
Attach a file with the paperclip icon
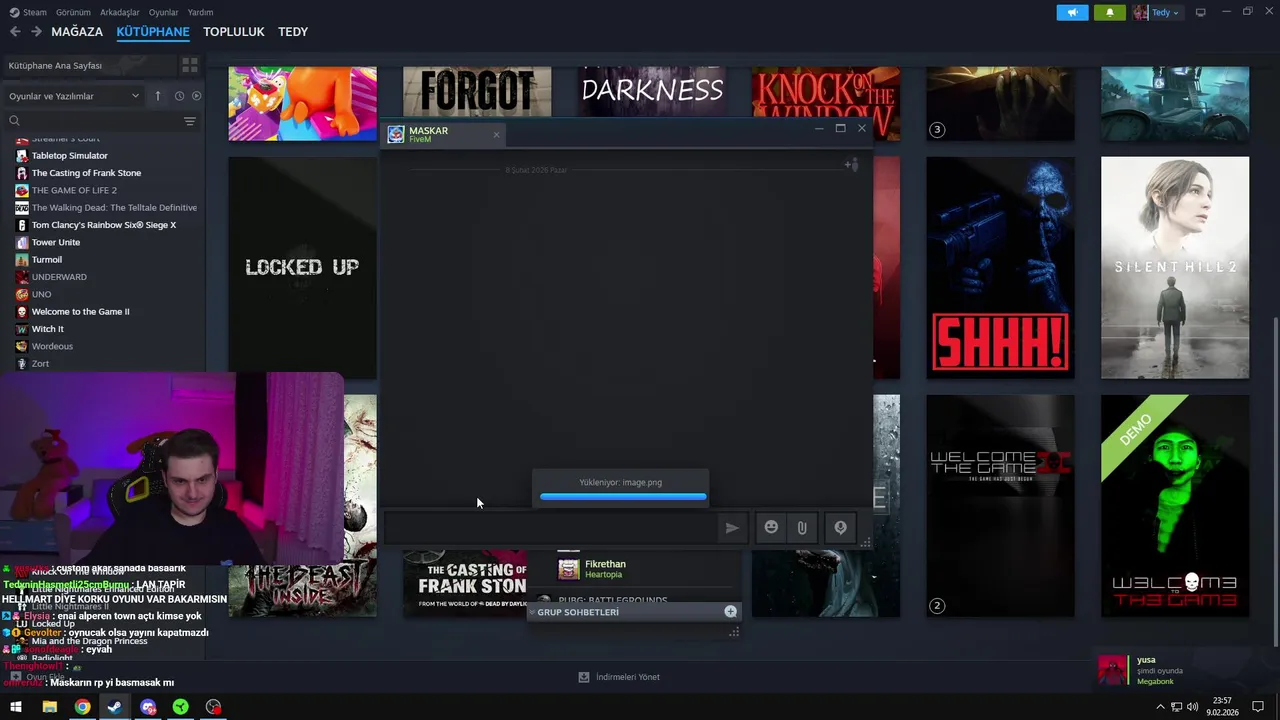(802, 527)
